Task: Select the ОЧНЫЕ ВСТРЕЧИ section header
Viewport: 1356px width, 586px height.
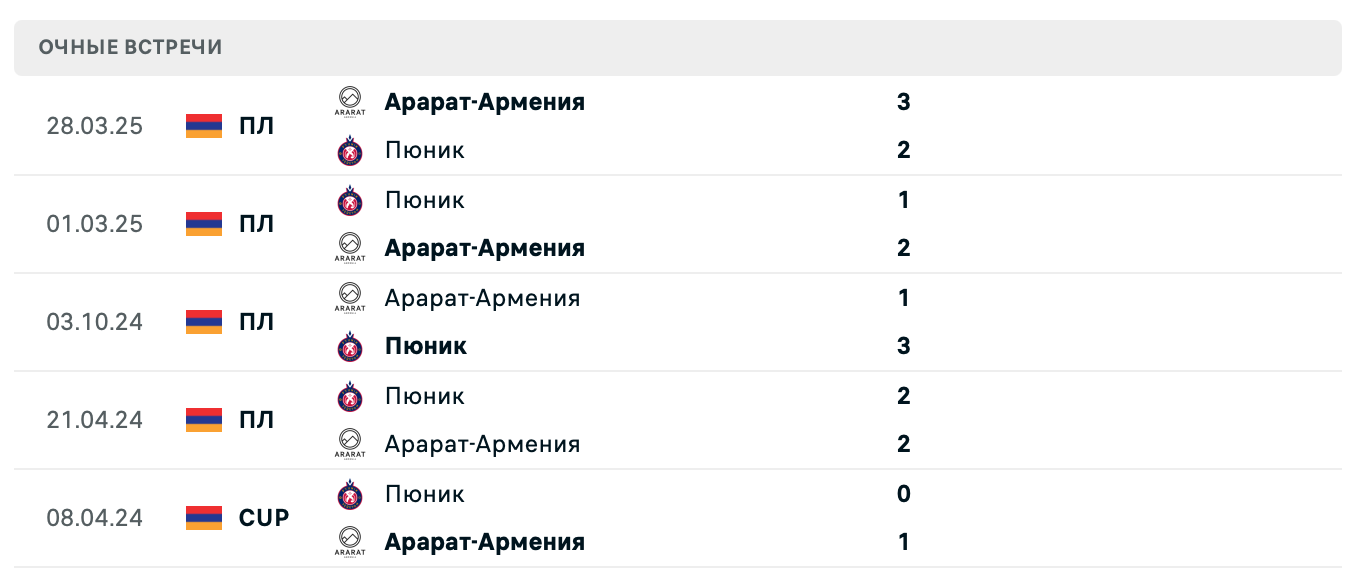Action: tap(130, 45)
